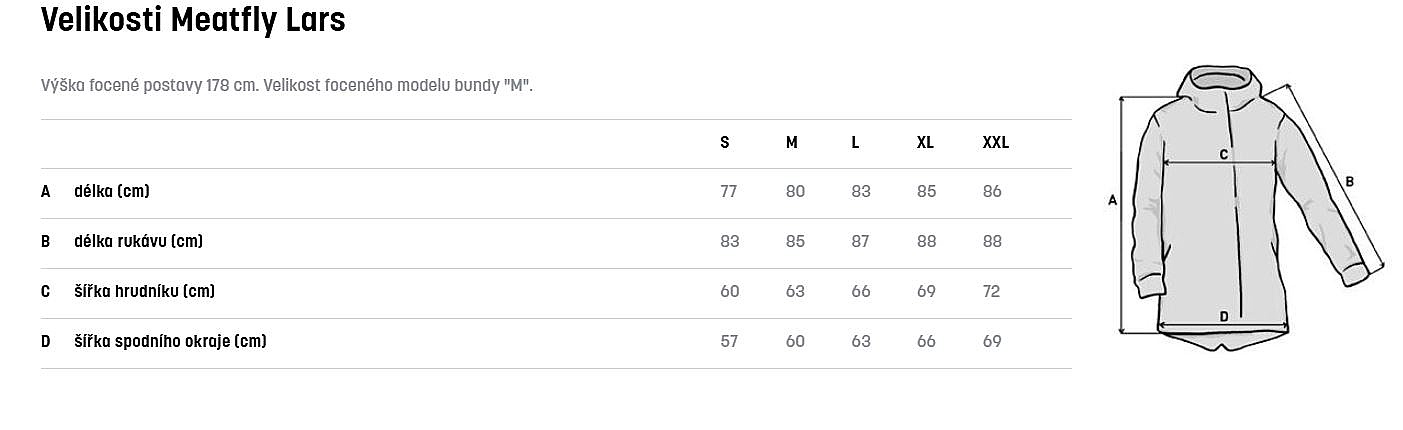Screen dimensions: 1403x430
Task: Click value 72 in XXL chest cell
Action: [x=991, y=291]
